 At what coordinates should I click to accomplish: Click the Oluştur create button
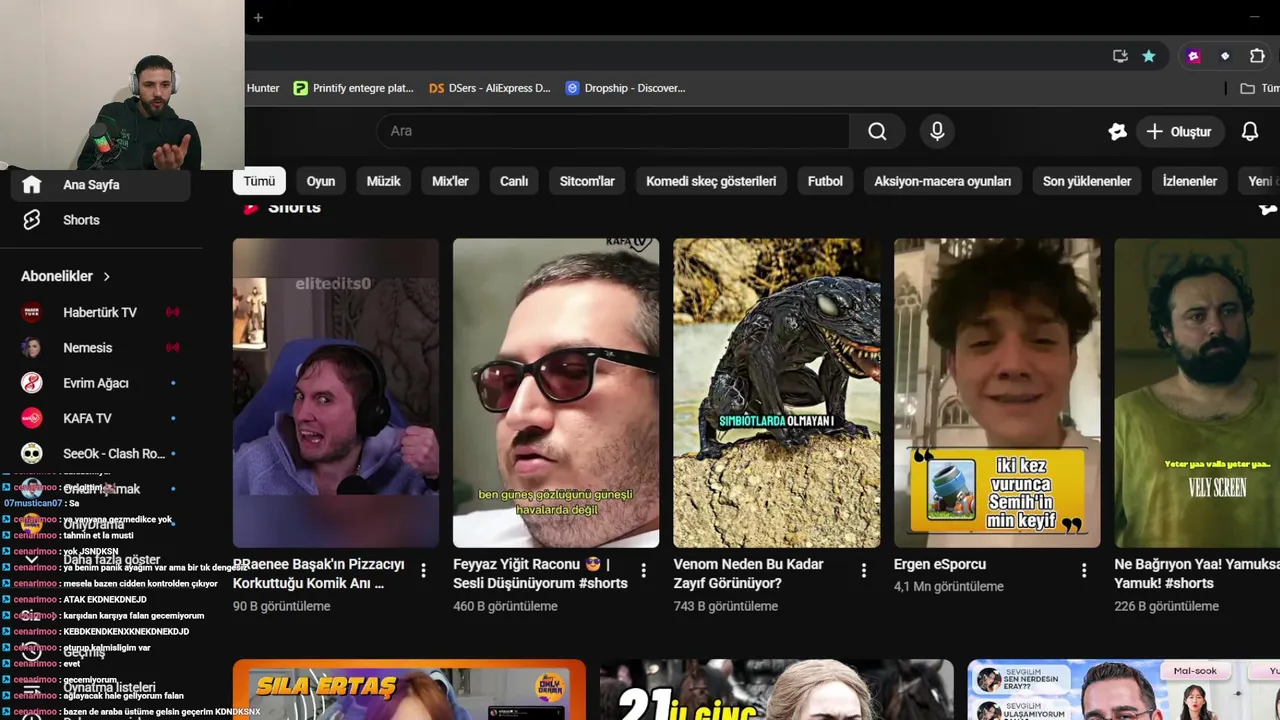pos(1179,131)
